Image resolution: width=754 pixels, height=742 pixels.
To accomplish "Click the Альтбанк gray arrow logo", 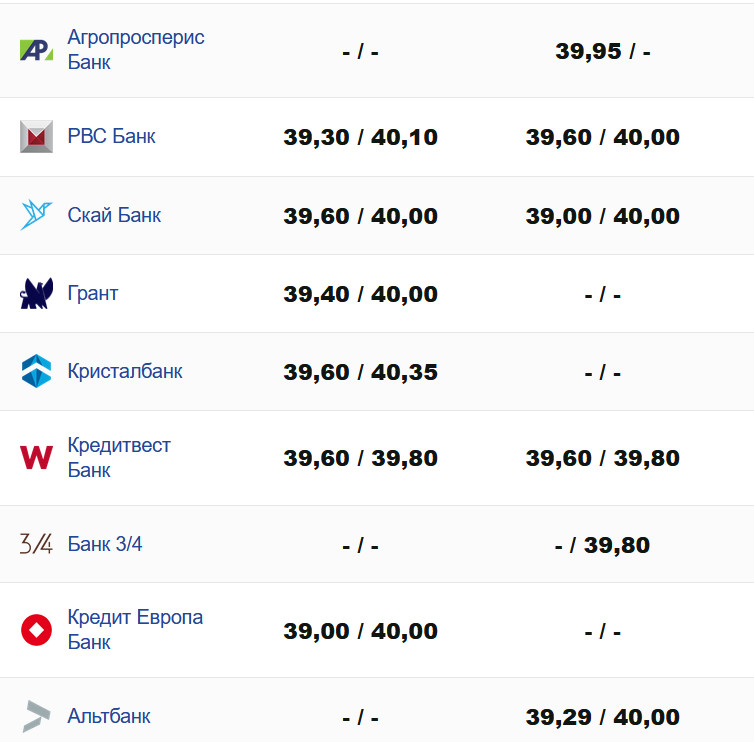I will tap(36, 716).
